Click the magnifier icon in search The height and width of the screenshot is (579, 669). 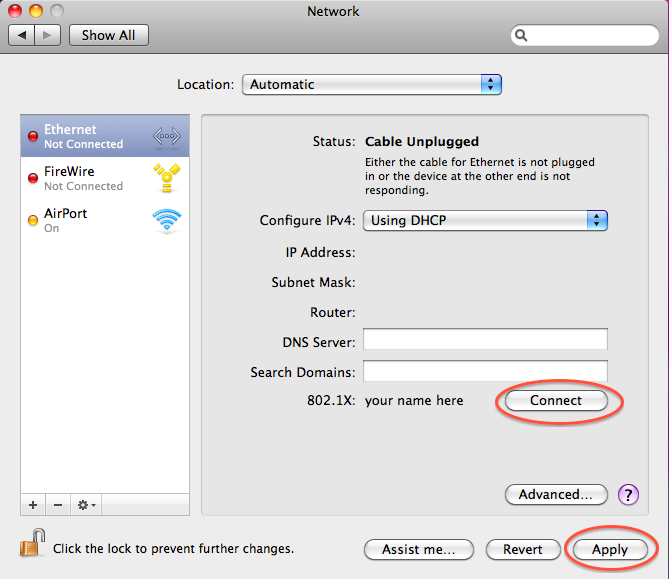[x=521, y=35]
